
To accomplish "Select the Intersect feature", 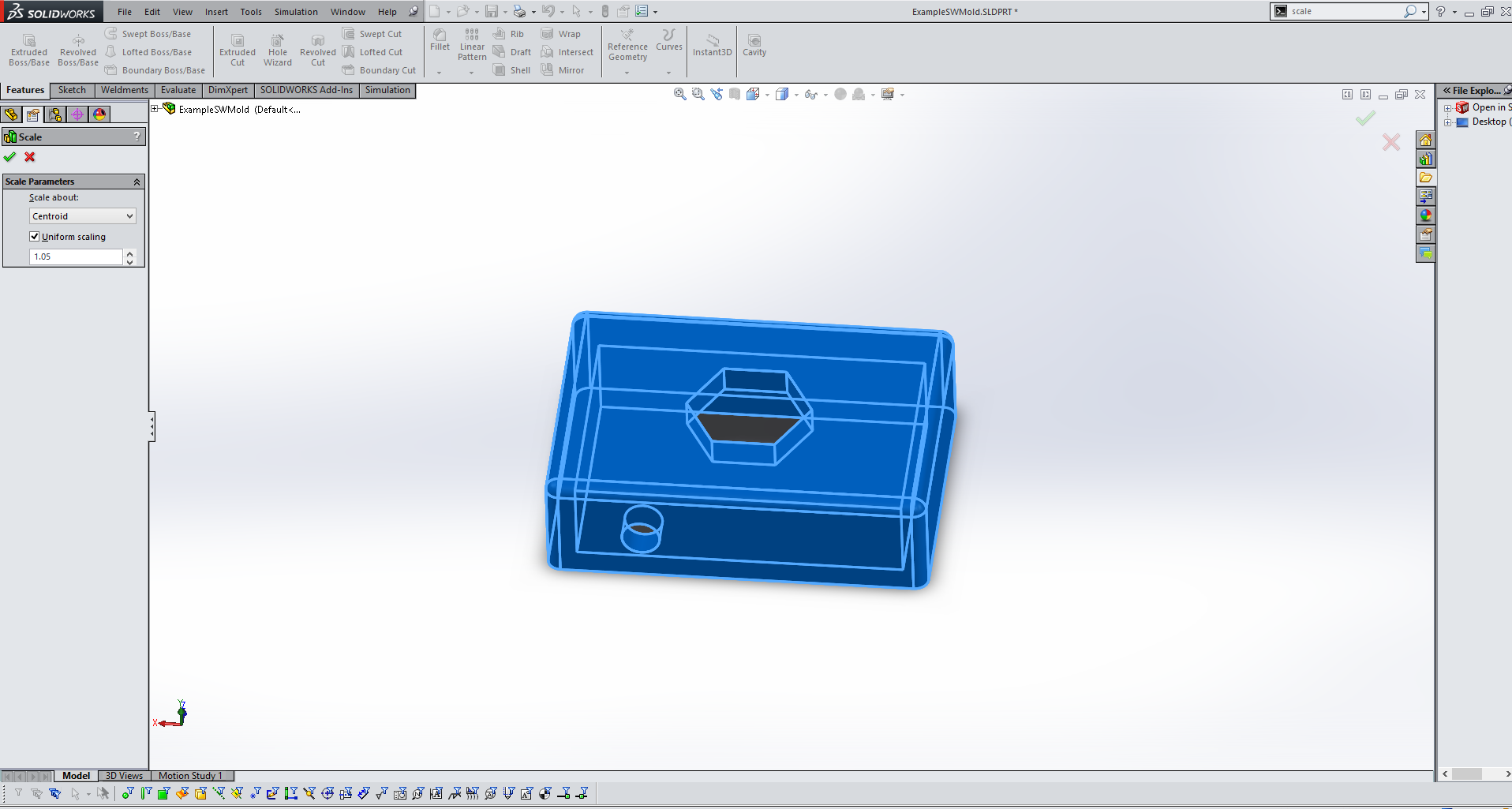I will 567,52.
